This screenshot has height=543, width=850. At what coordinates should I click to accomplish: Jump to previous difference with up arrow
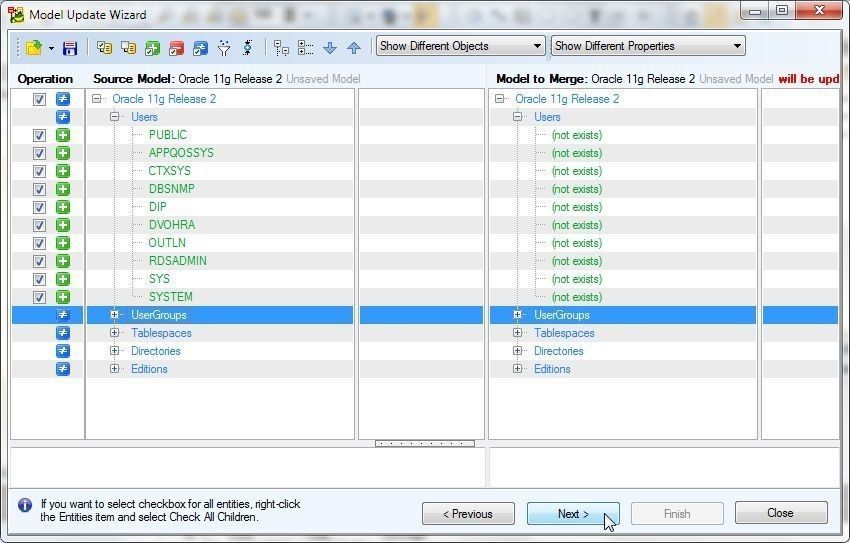coord(354,48)
